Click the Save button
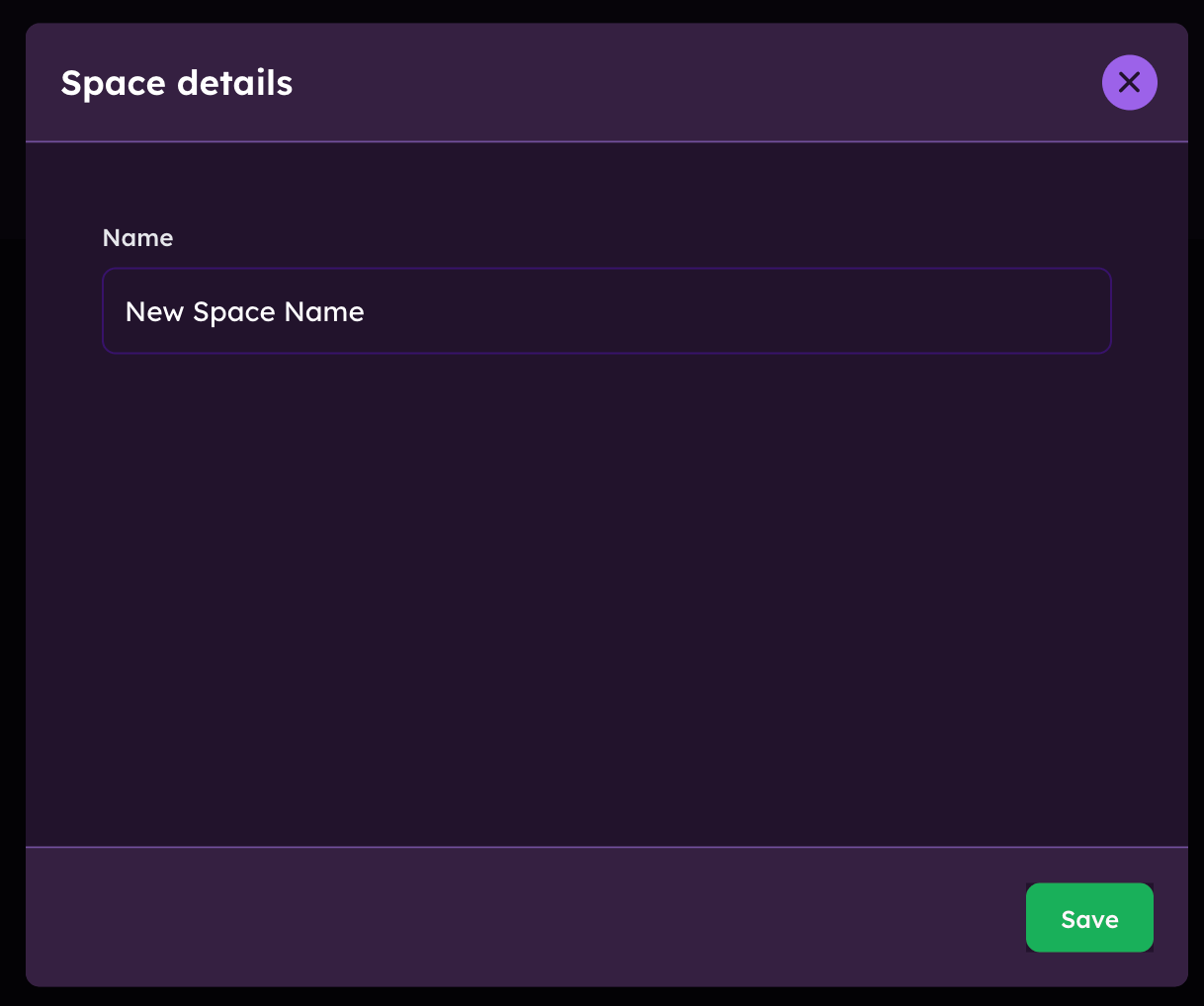The image size is (1204, 1006). tap(1089, 918)
